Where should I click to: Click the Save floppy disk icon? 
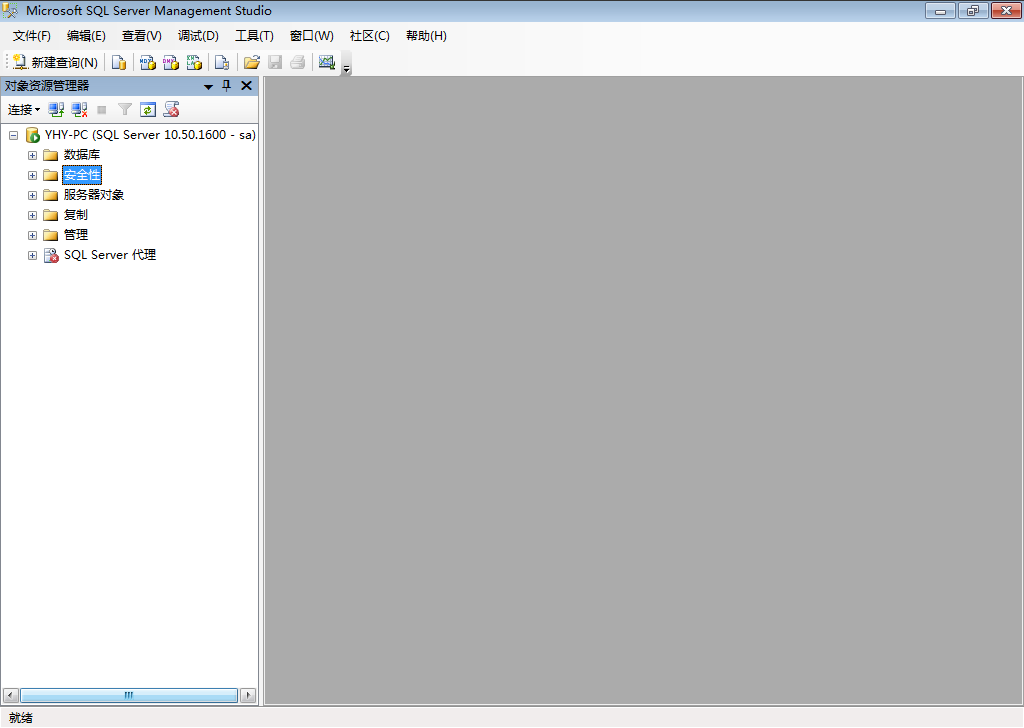click(x=275, y=63)
